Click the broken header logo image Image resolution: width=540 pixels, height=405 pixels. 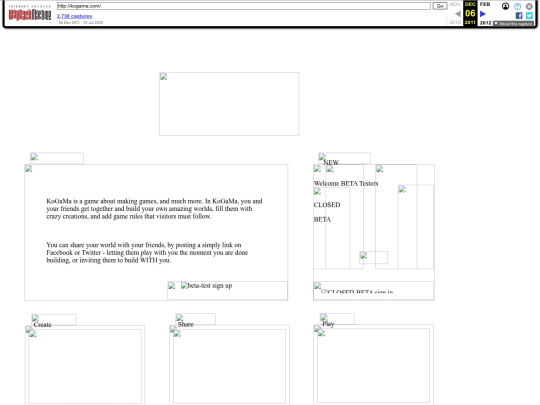(229, 104)
